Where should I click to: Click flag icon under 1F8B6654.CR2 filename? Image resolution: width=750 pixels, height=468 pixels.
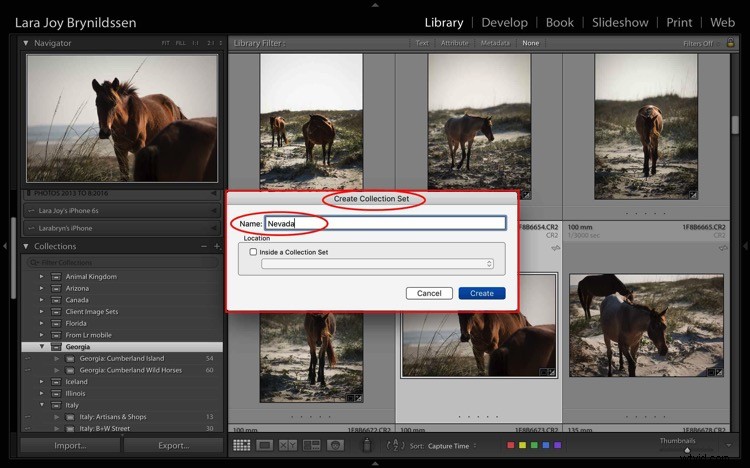[555, 248]
